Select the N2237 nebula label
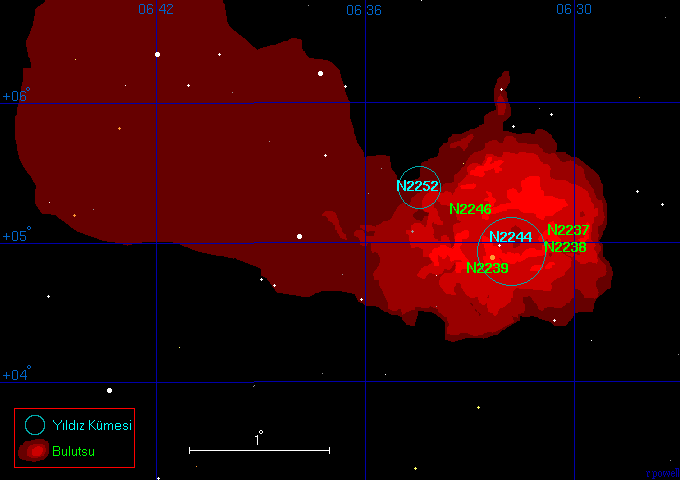This screenshot has height=480, width=680. [x=568, y=230]
